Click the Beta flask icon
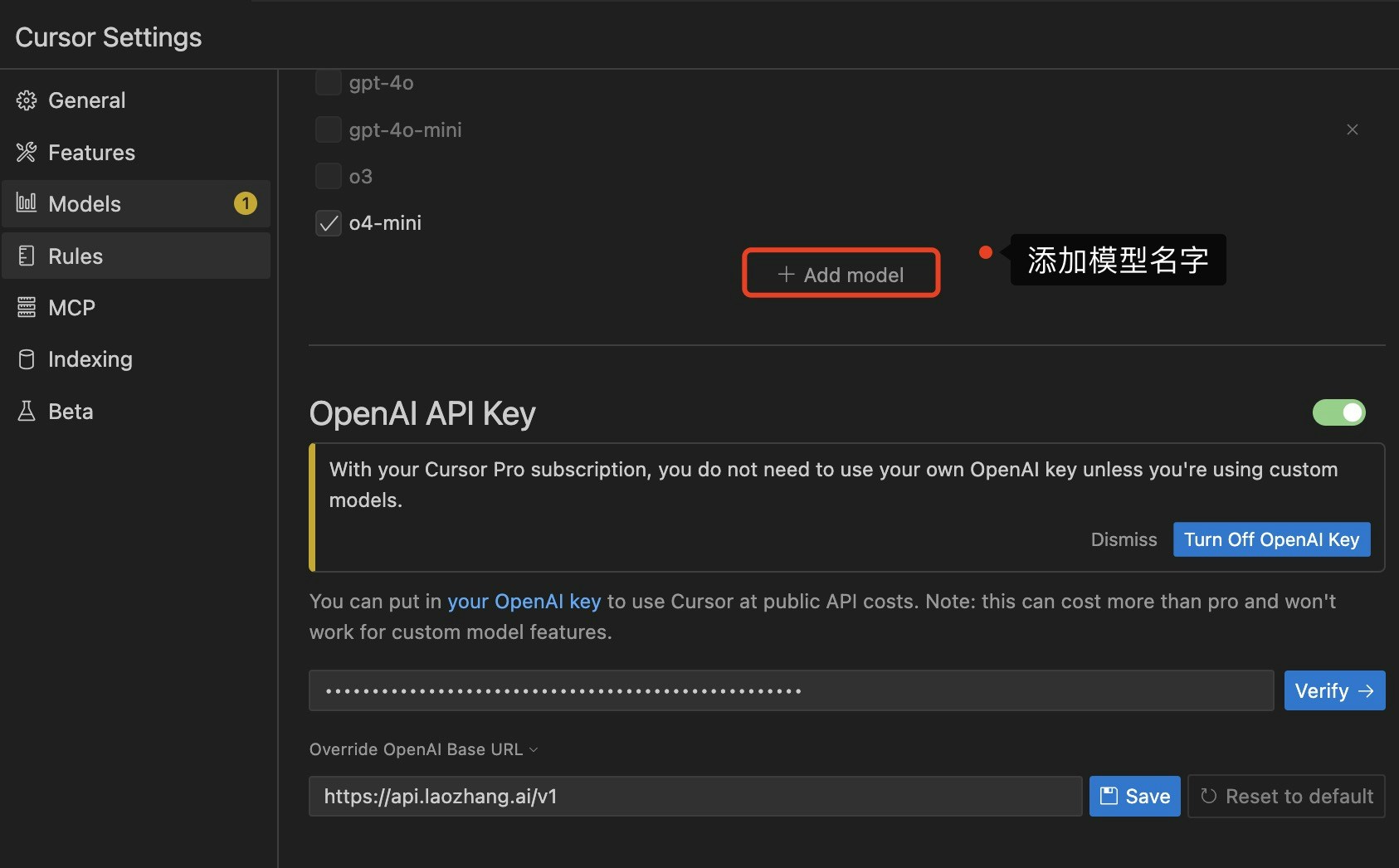The height and width of the screenshot is (868, 1399). pyautogui.click(x=27, y=410)
